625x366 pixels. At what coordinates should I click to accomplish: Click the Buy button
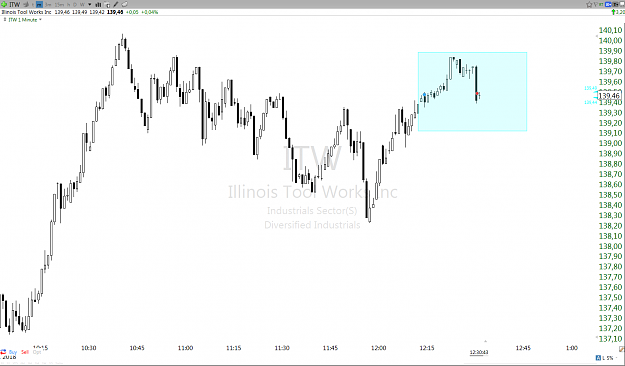13,352
